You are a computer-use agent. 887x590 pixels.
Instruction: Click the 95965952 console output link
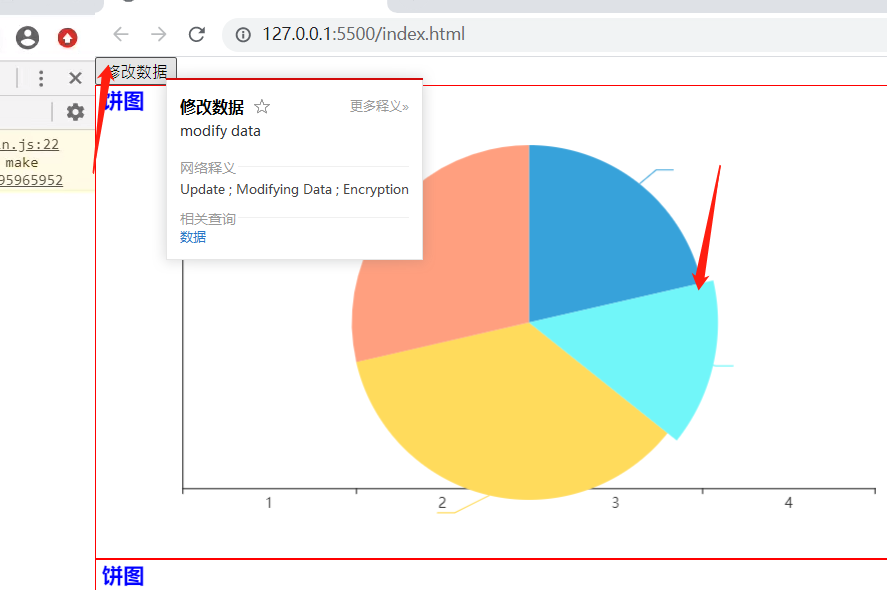click(32, 177)
